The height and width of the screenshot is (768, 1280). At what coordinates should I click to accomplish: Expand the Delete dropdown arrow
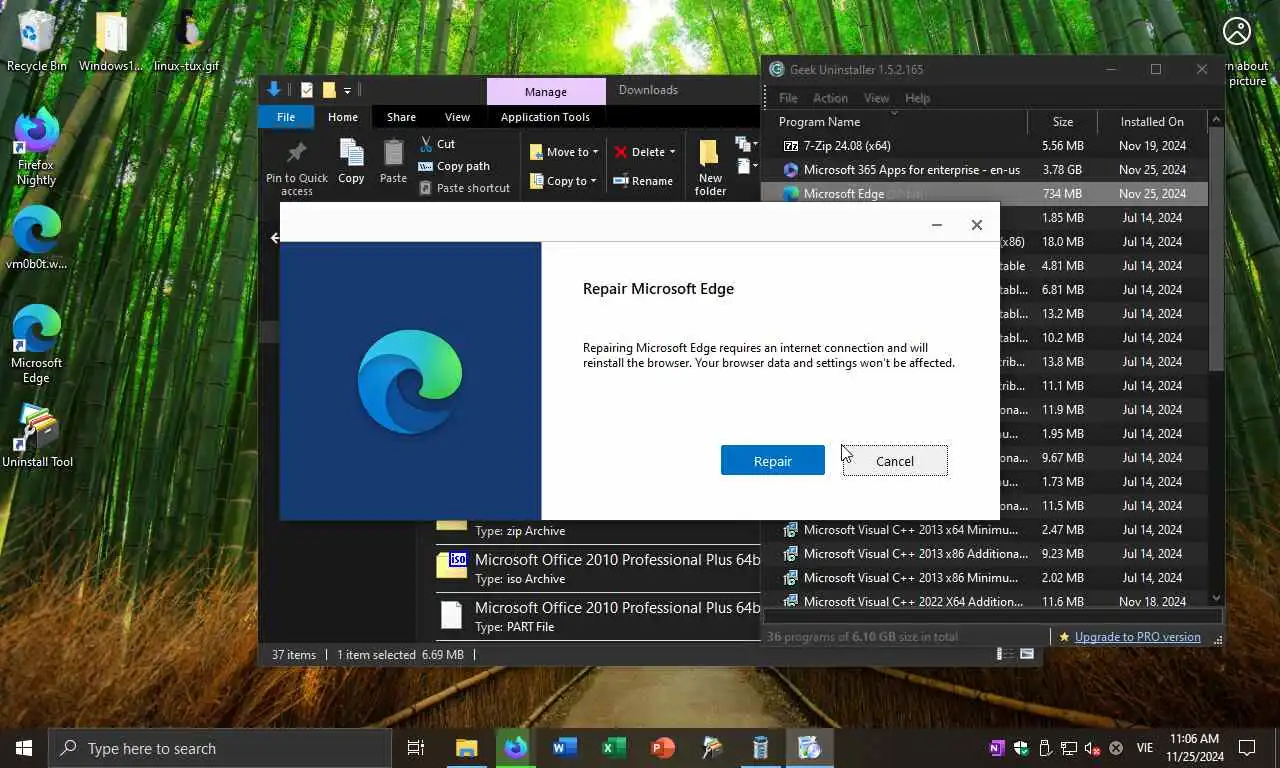click(x=672, y=152)
